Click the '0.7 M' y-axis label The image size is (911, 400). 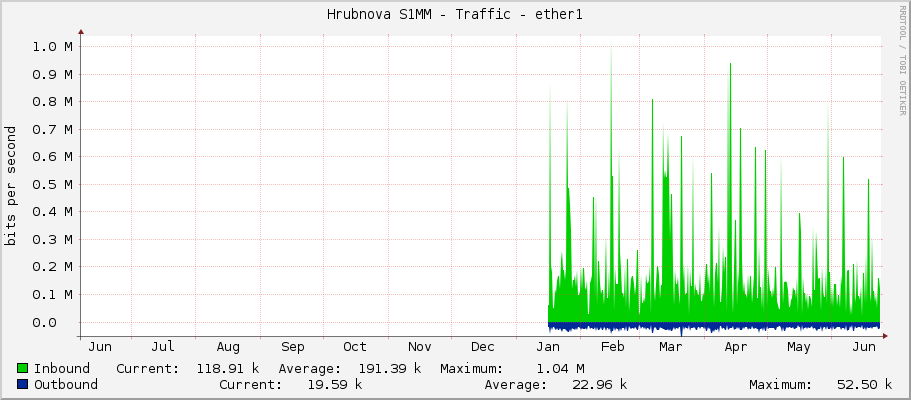tap(52, 129)
